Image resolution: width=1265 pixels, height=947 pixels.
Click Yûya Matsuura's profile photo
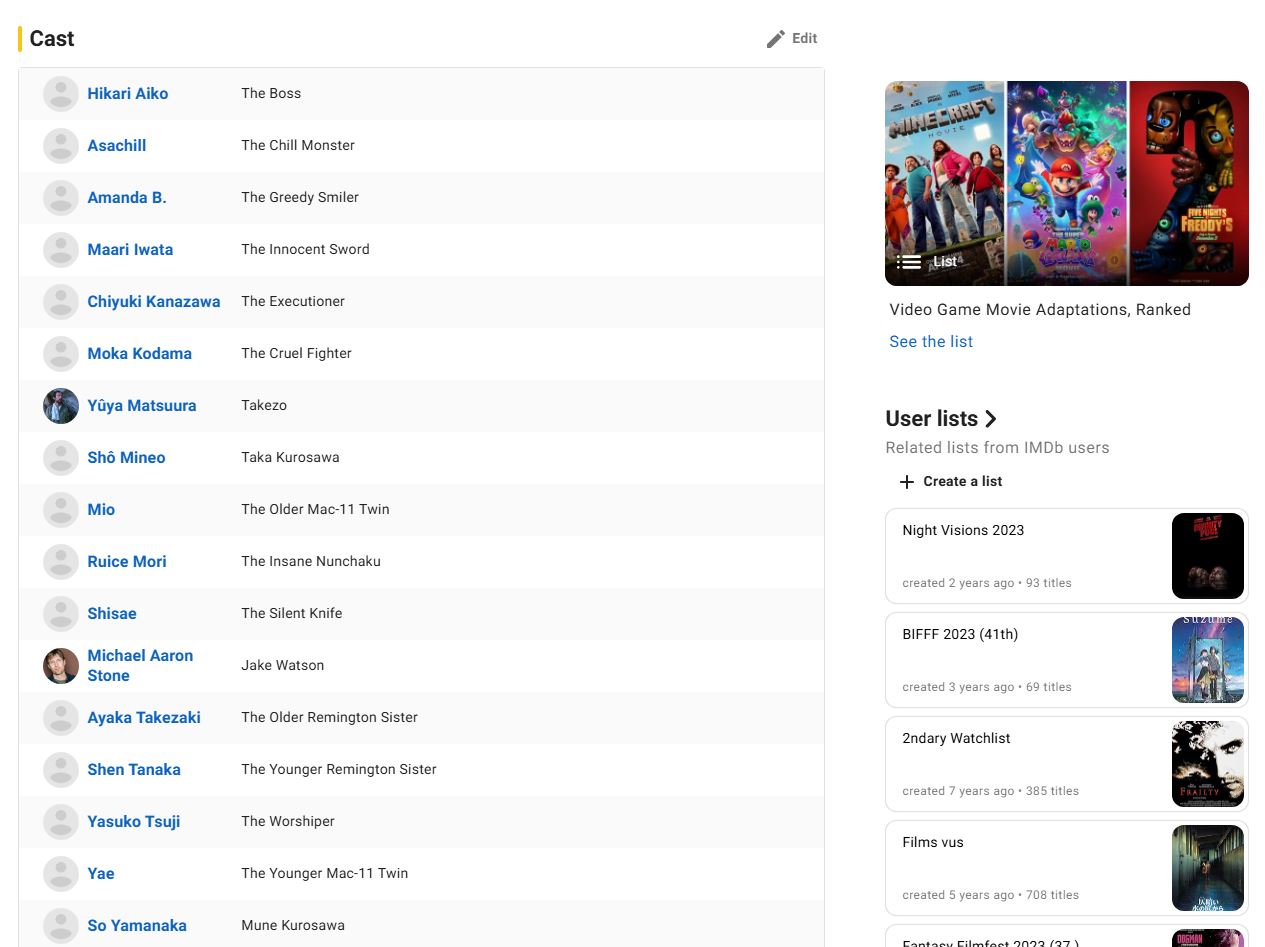(61, 406)
